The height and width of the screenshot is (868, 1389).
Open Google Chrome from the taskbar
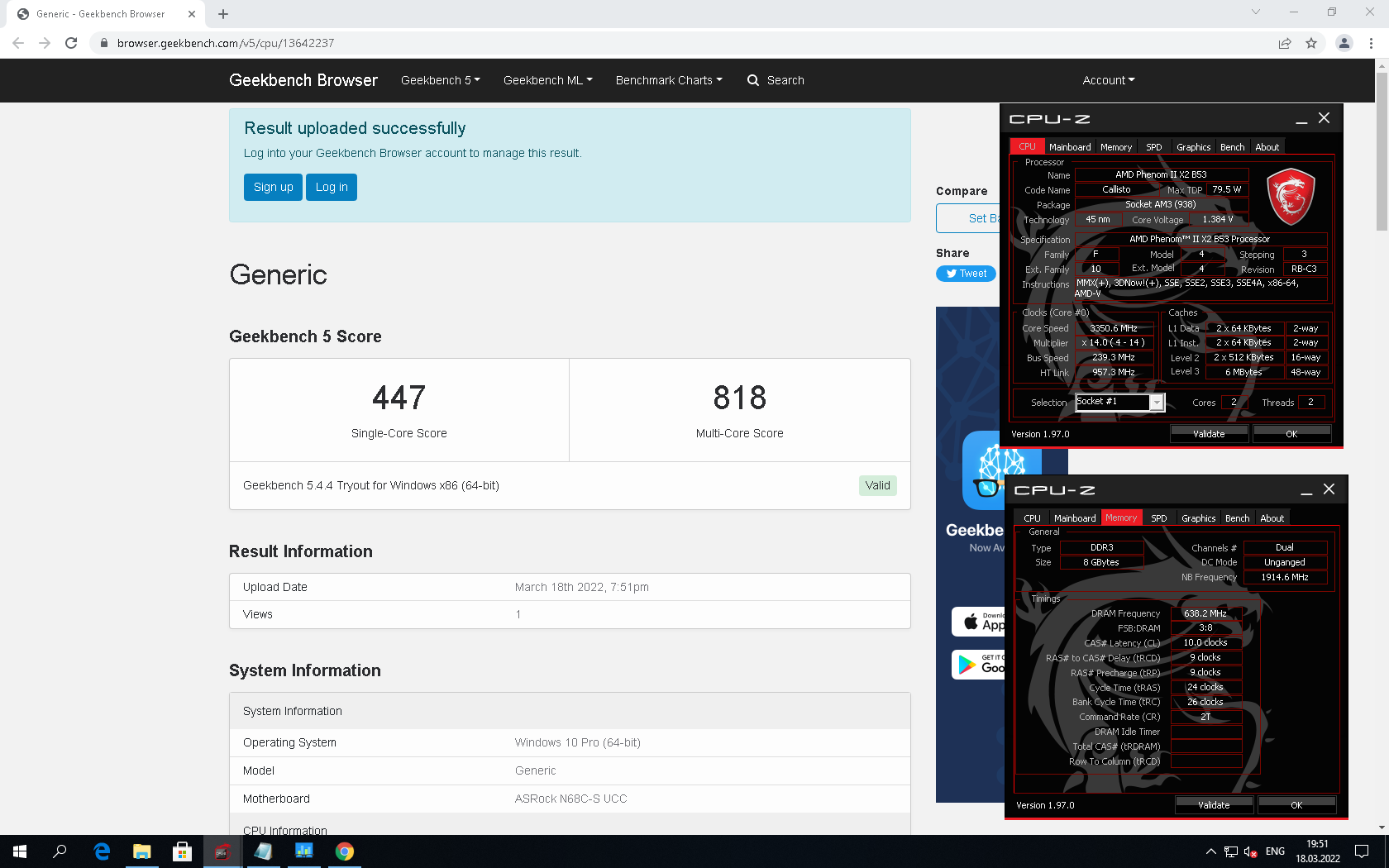point(345,851)
